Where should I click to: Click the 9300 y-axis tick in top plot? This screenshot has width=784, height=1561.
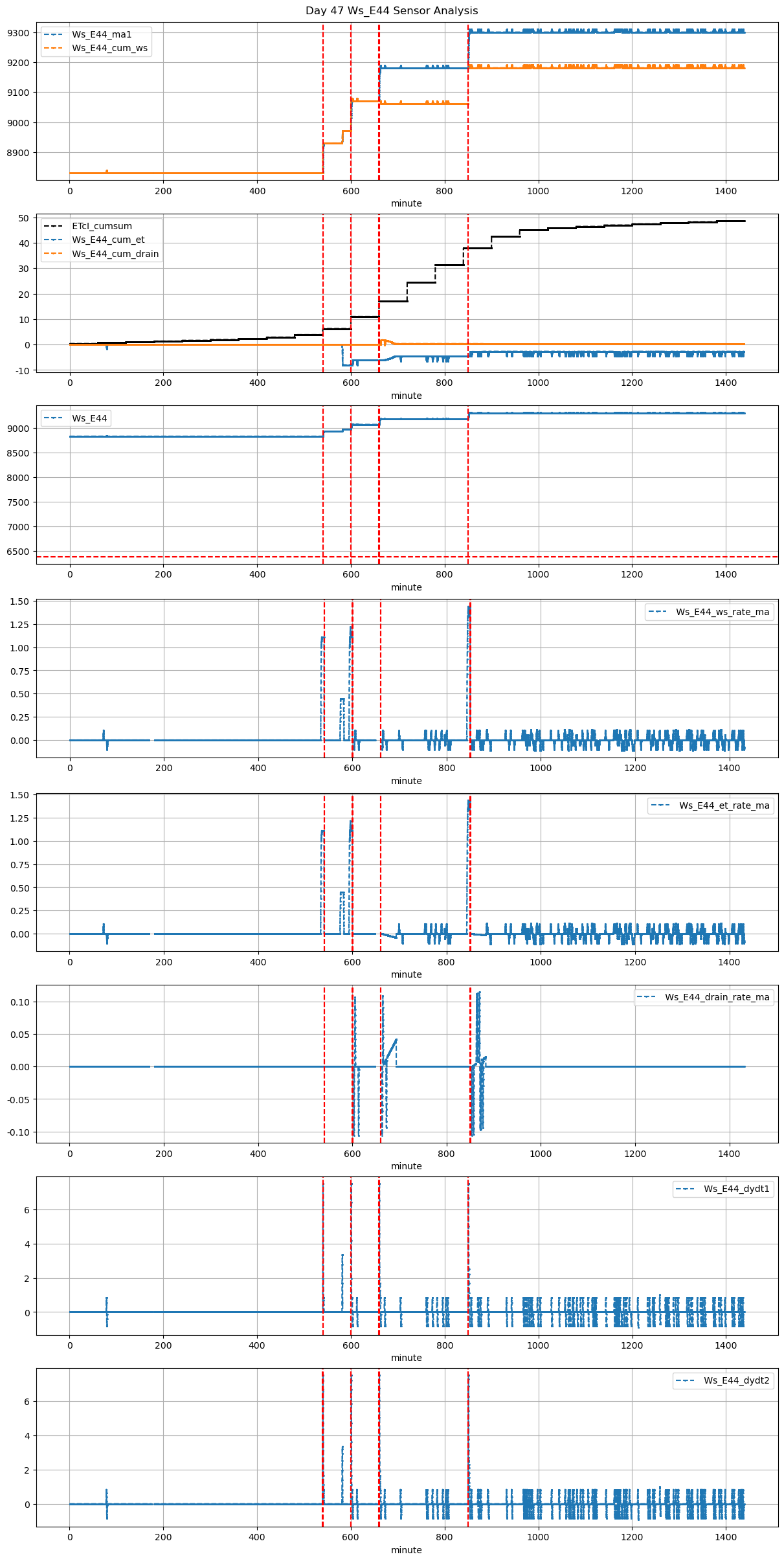pos(18,33)
